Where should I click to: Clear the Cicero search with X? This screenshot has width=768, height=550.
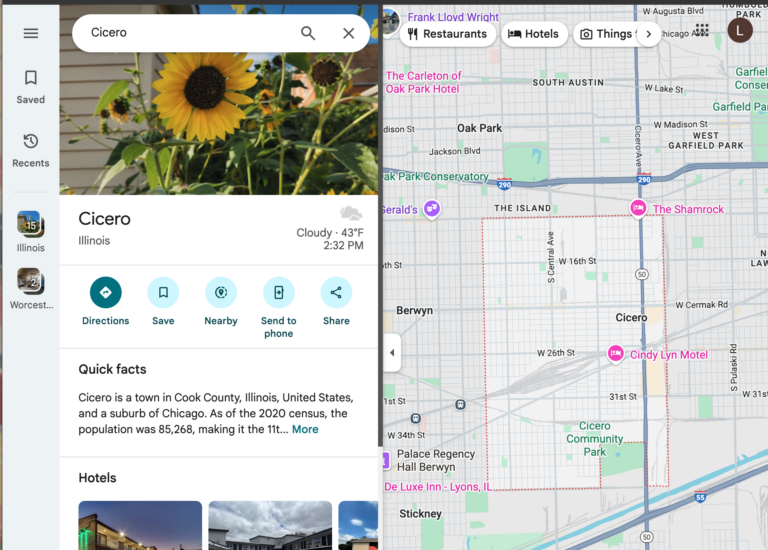point(348,33)
